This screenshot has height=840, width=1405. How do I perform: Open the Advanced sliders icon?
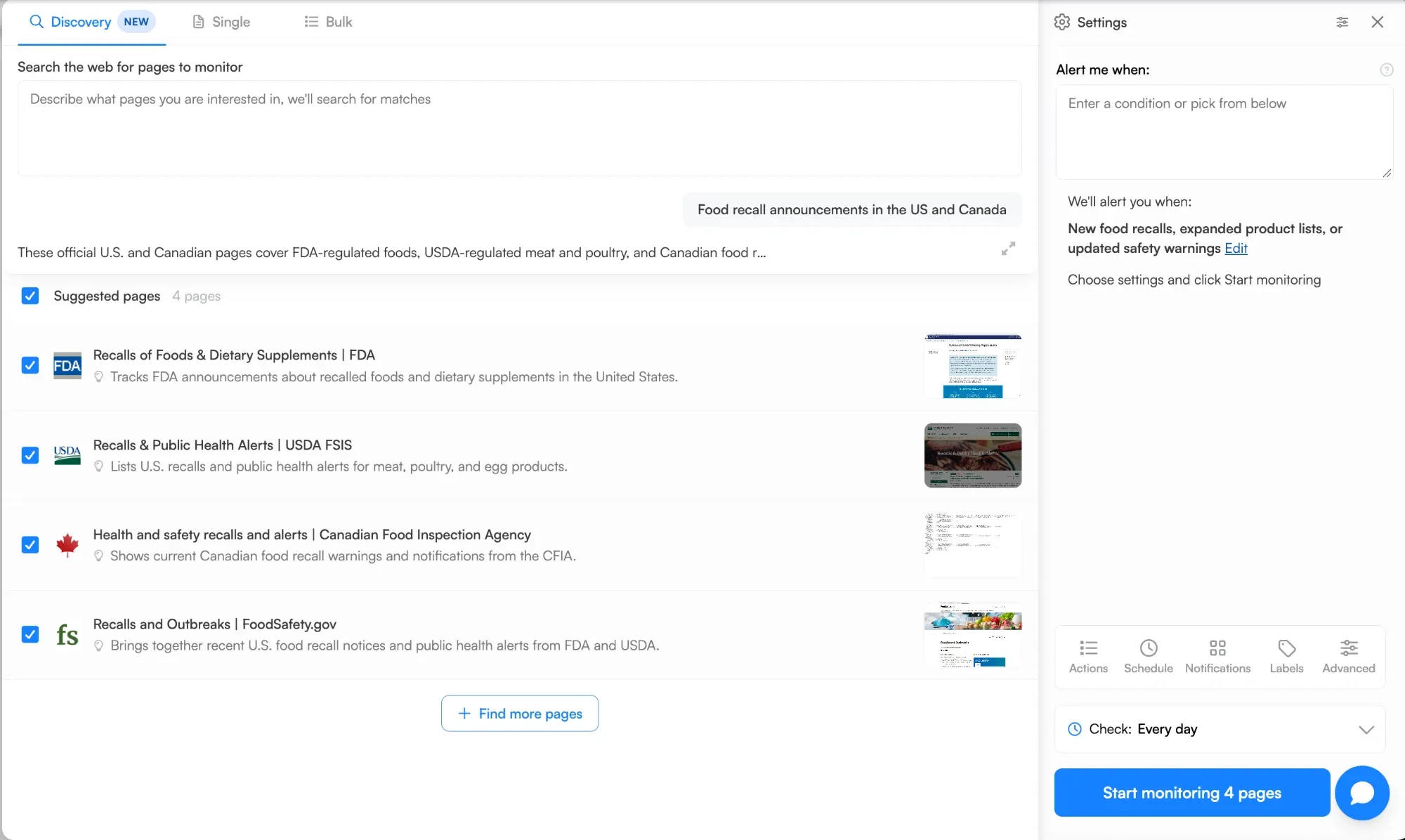point(1348,656)
